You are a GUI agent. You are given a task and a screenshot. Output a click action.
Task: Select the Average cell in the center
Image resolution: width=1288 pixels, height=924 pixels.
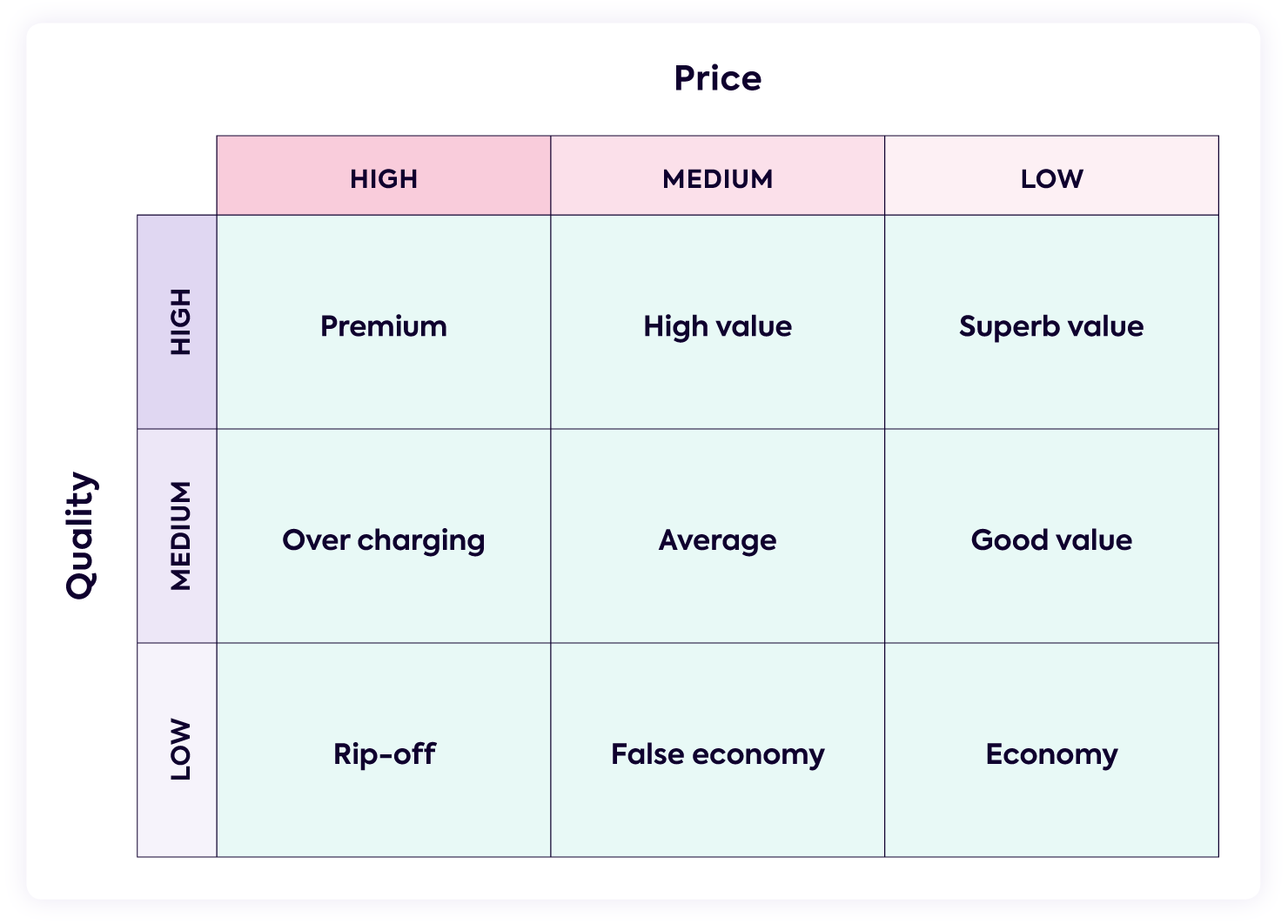tap(717, 540)
